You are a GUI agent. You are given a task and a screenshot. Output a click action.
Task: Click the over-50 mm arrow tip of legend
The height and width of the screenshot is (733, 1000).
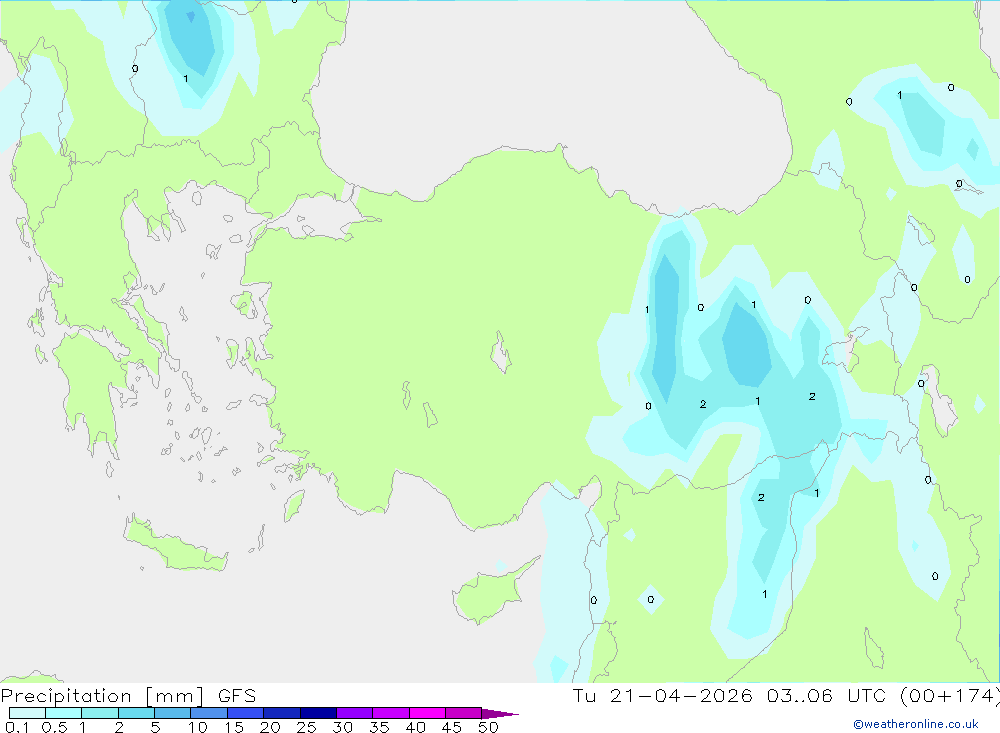coord(500,714)
